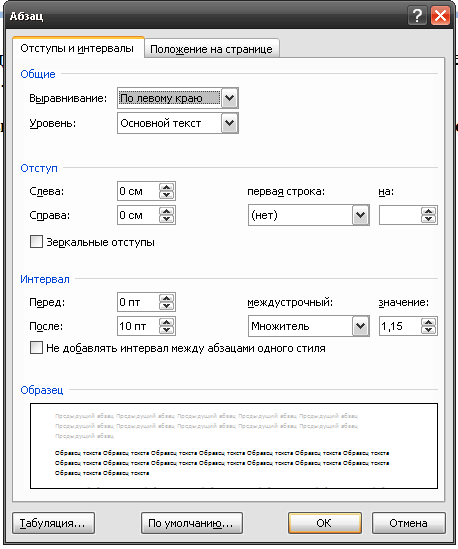
Task: Increase the значение line spacing value
Action: 429,322
